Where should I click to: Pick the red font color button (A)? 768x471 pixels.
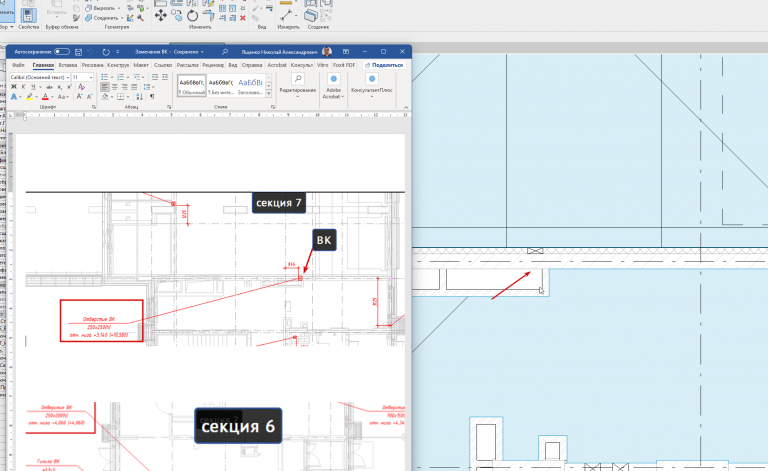45,96
